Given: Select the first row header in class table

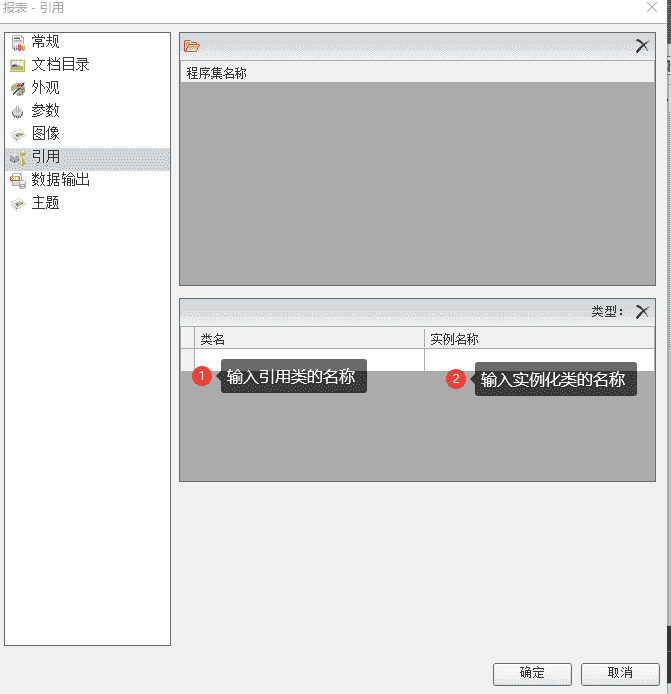Looking at the screenshot, I should click(x=188, y=359).
